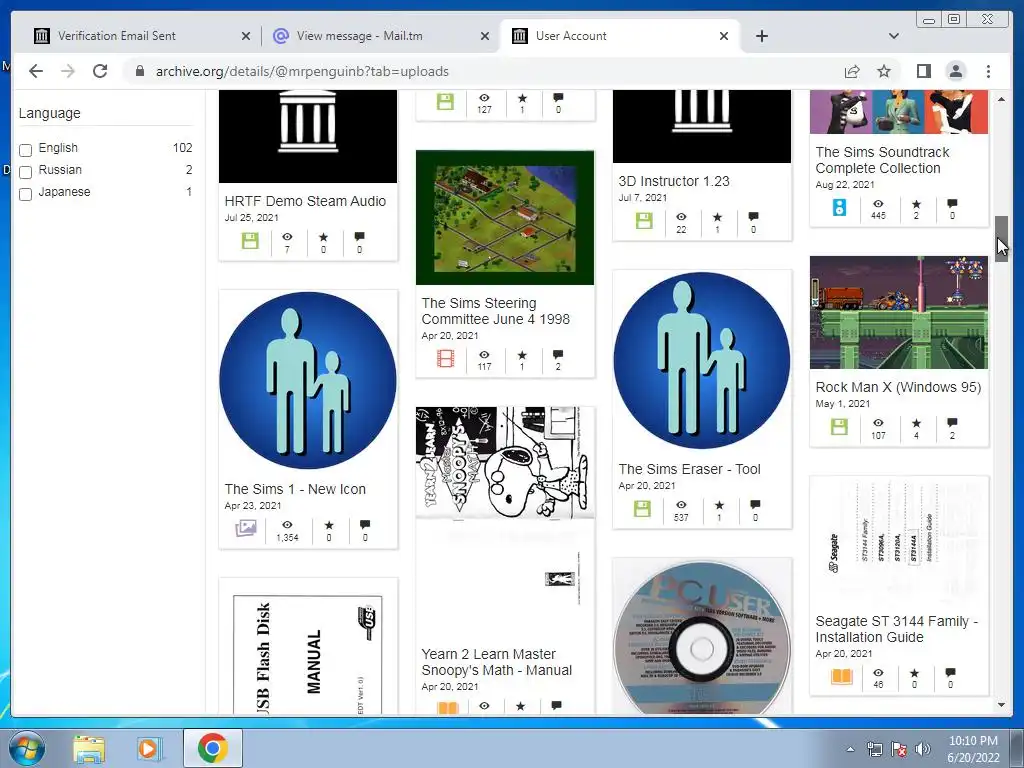
Task: Open The Sims Steering Committee June 4 1998
Action: coord(495,311)
